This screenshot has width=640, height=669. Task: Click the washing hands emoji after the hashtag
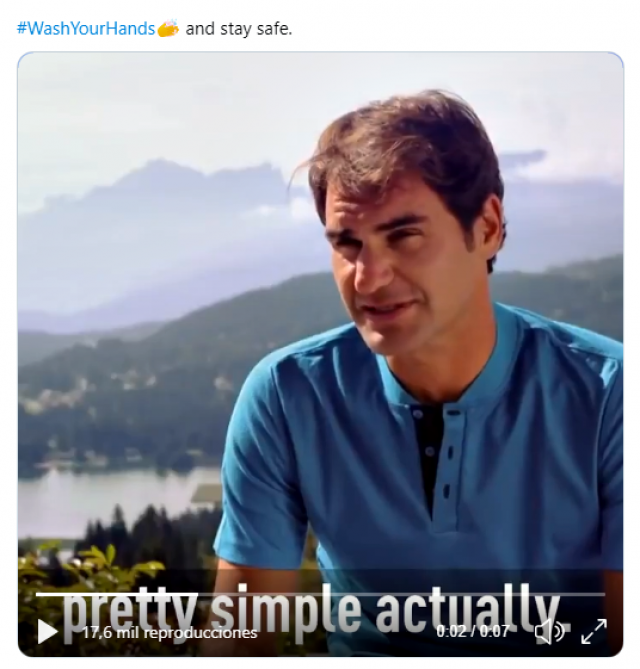coord(169,28)
